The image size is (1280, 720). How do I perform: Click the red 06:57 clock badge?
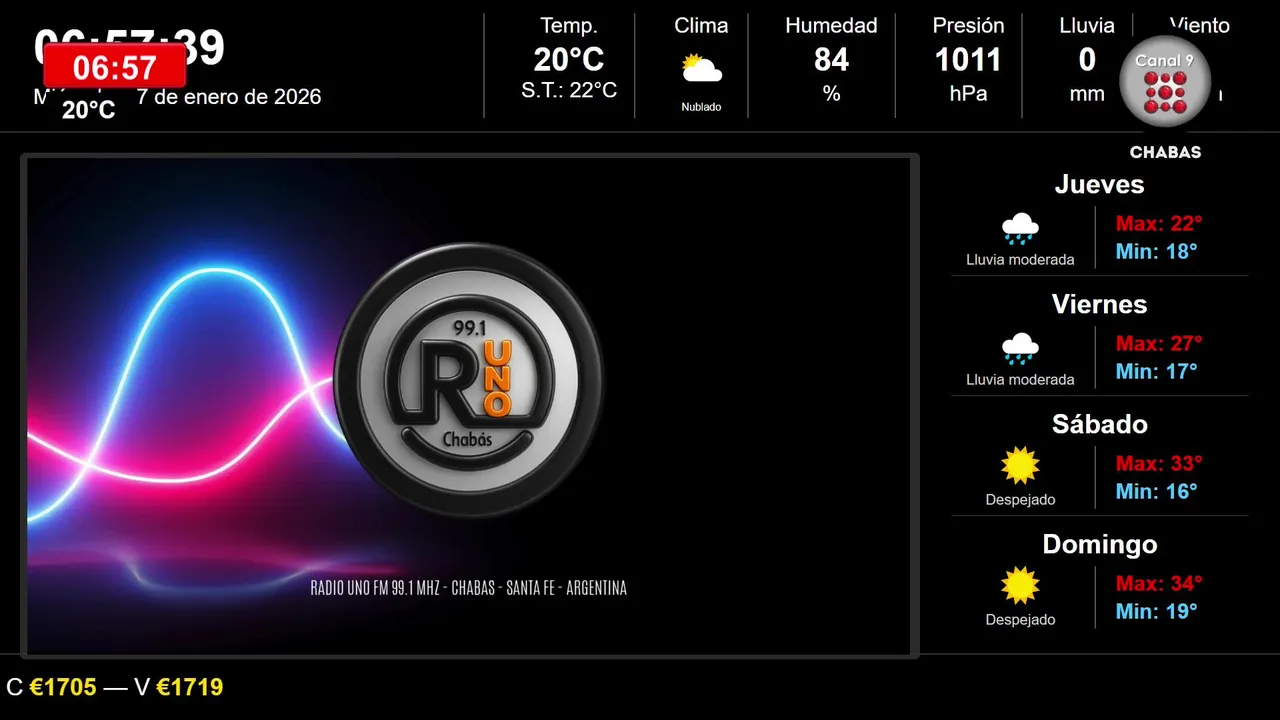(x=115, y=68)
